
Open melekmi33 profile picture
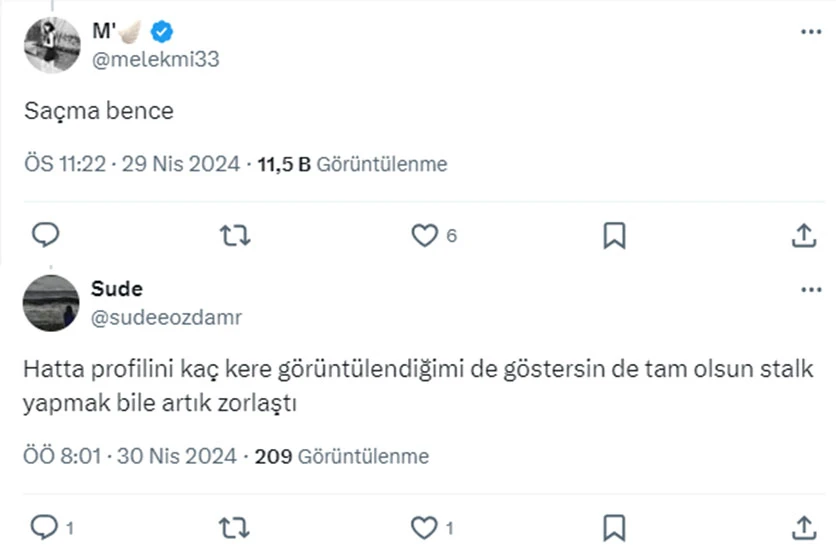(x=51, y=45)
